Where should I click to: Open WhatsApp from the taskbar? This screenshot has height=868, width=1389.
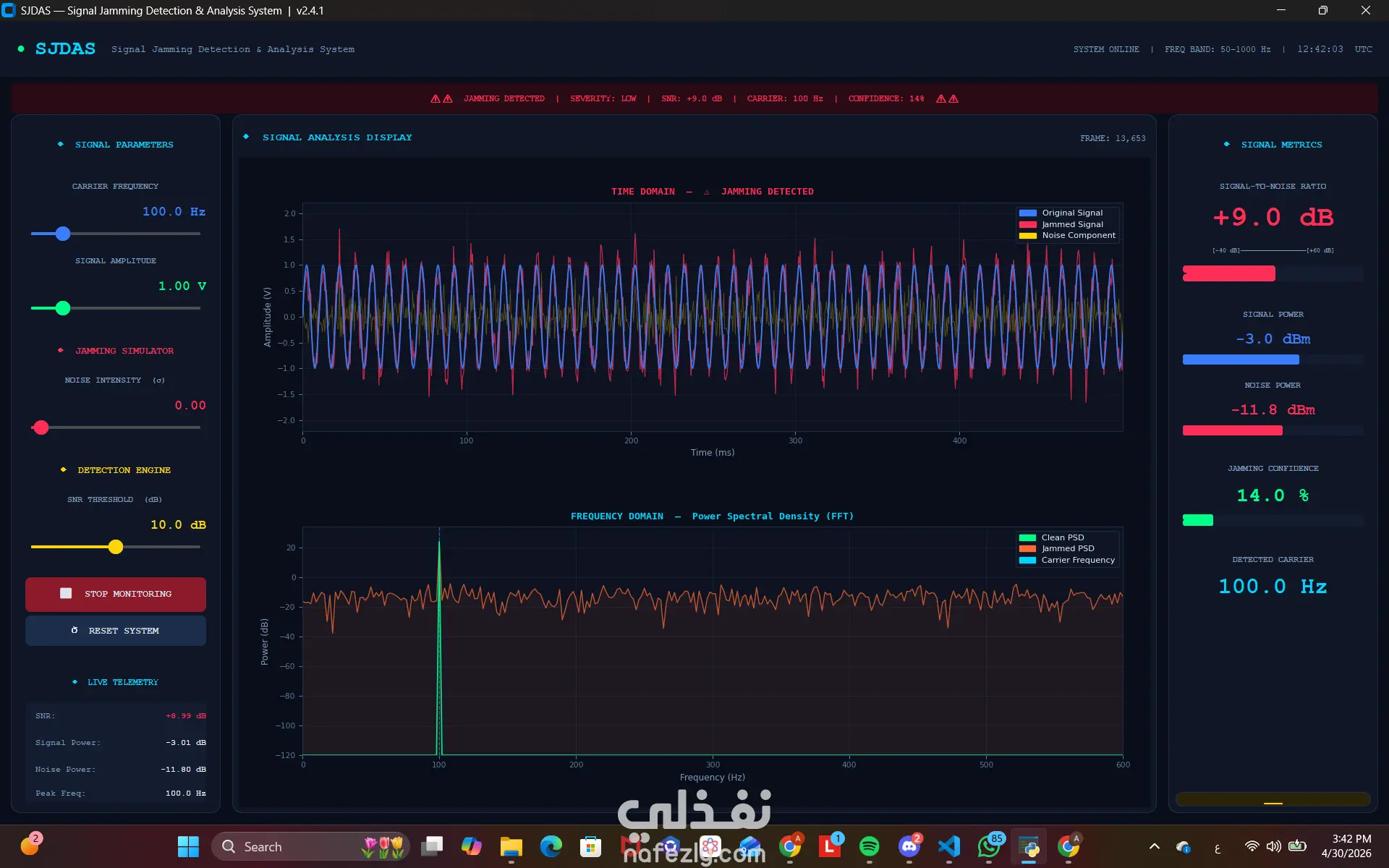point(989,846)
